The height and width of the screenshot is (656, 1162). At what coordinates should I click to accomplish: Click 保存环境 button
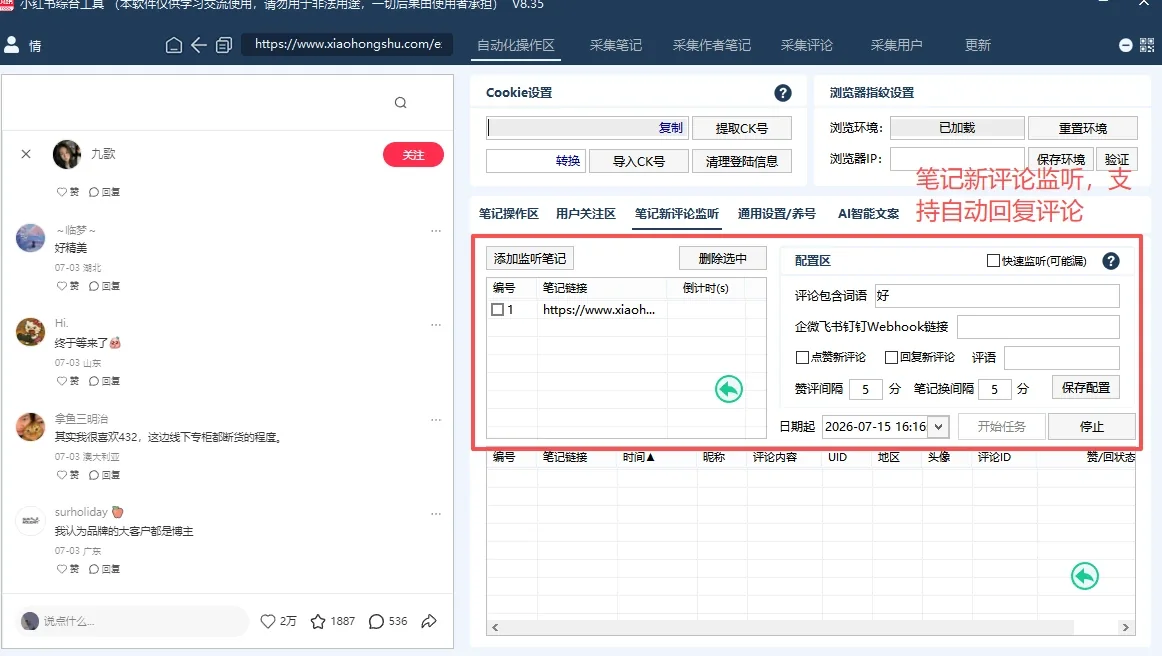pyautogui.click(x=1060, y=159)
